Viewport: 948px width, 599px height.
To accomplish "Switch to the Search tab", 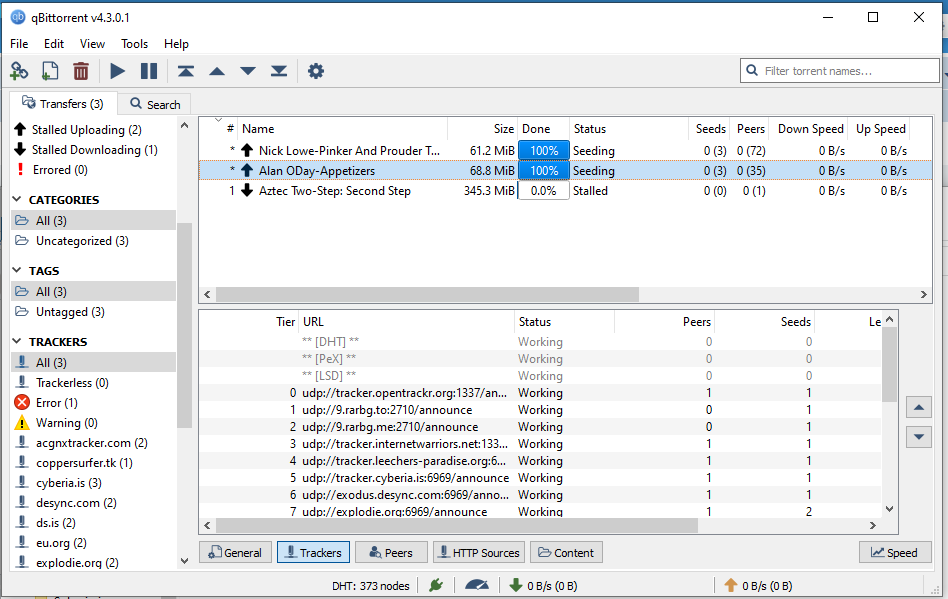I will coord(155,105).
